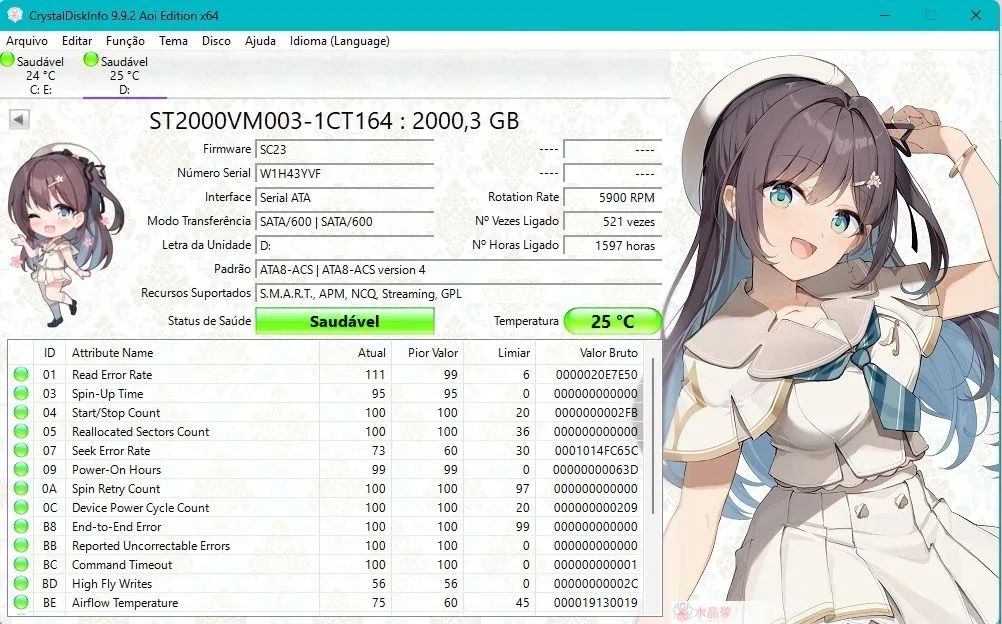Select the High Fly Writes row
This screenshot has width=1002, height=624.
(326, 584)
